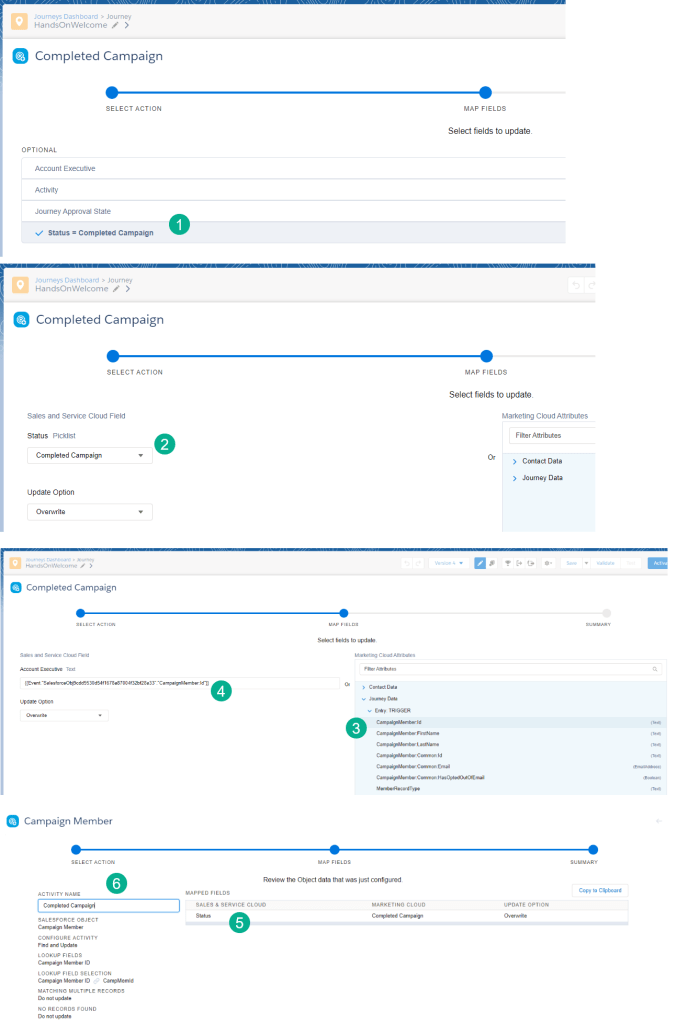Open the gear settings icon in toolbar
The image size is (677, 1023).
[547, 563]
